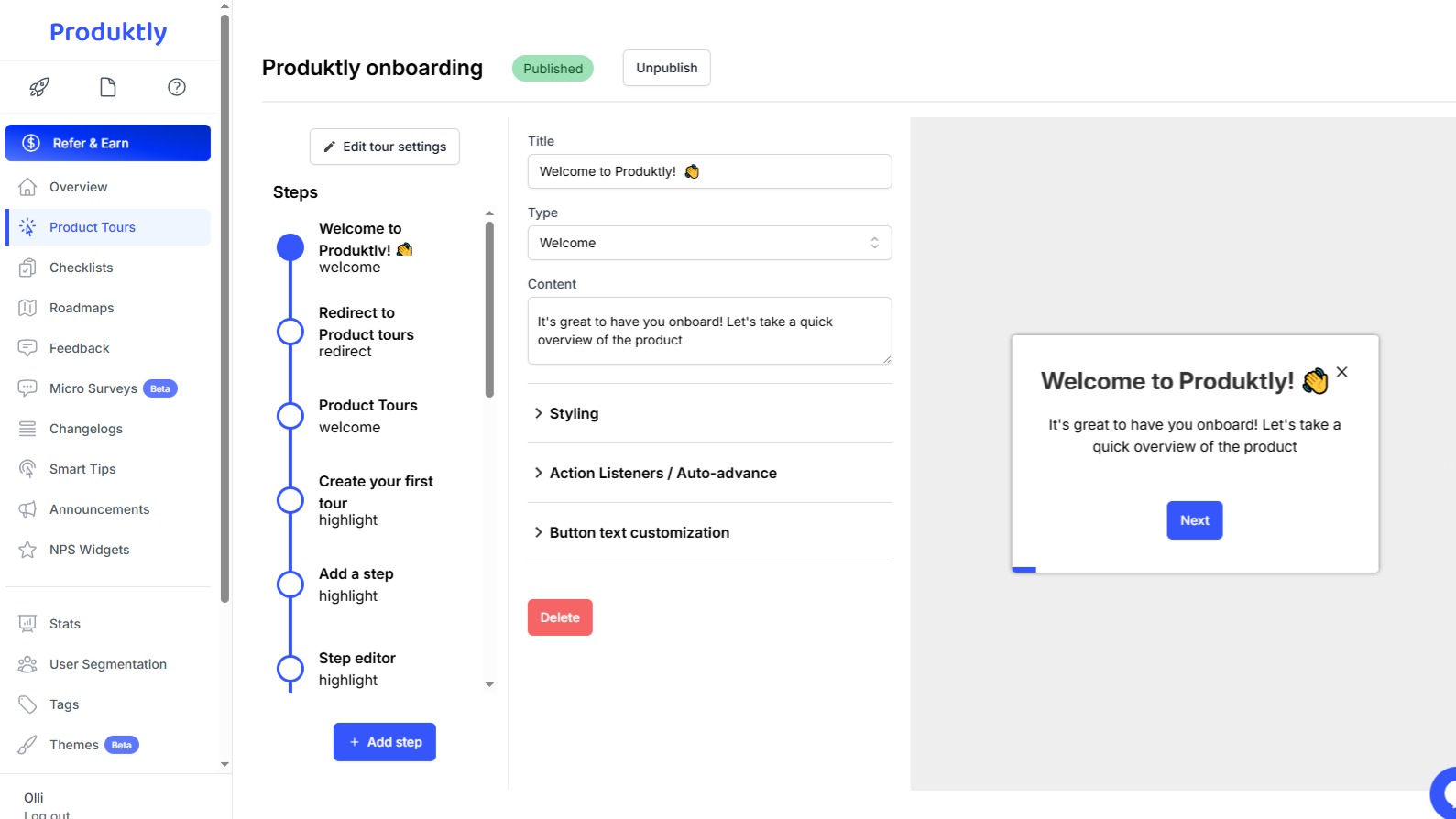Select the 'Redirect to Product tours' step circle

pos(290,332)
